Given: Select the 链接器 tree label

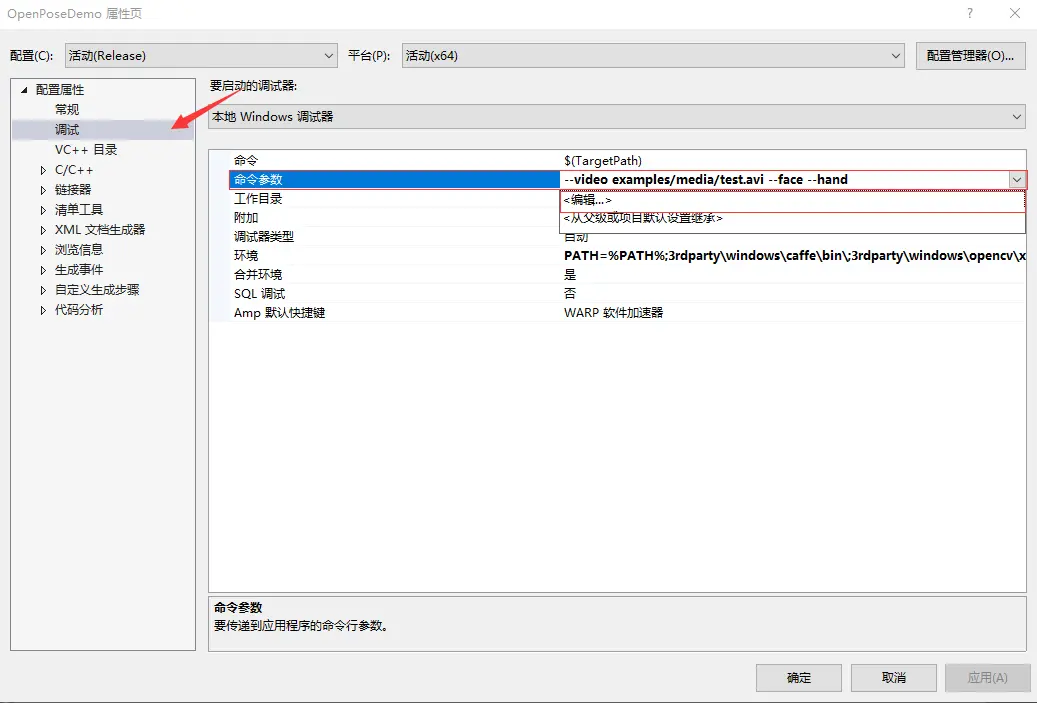Looking at the screenshot, I should pyautogui.click(x=73, y=190).
